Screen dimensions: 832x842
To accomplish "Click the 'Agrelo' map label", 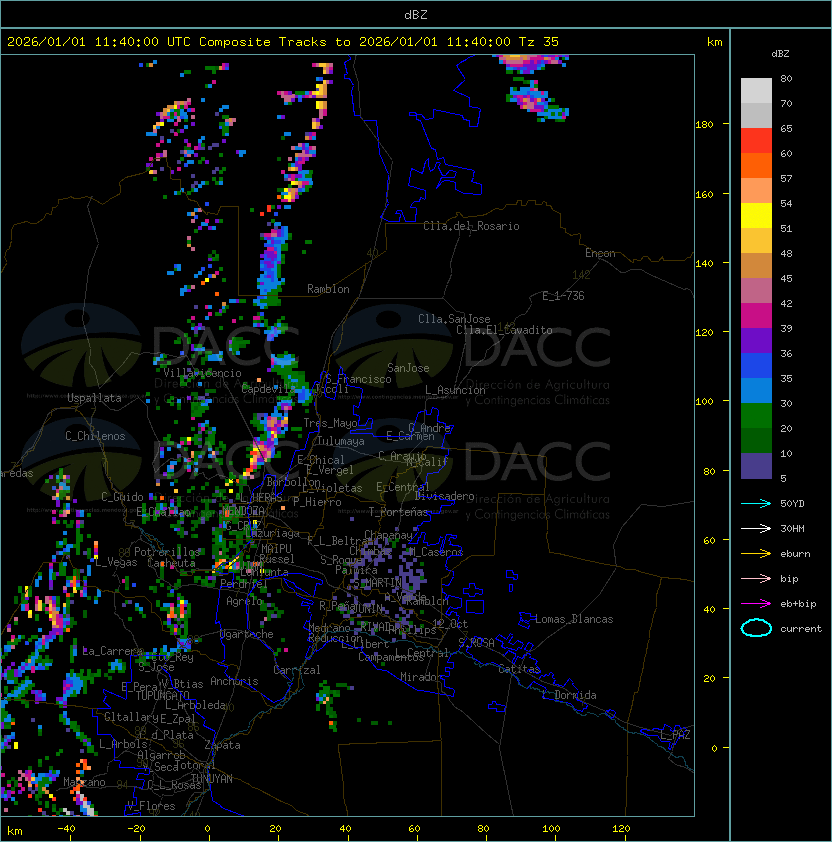I will [244, 601].
